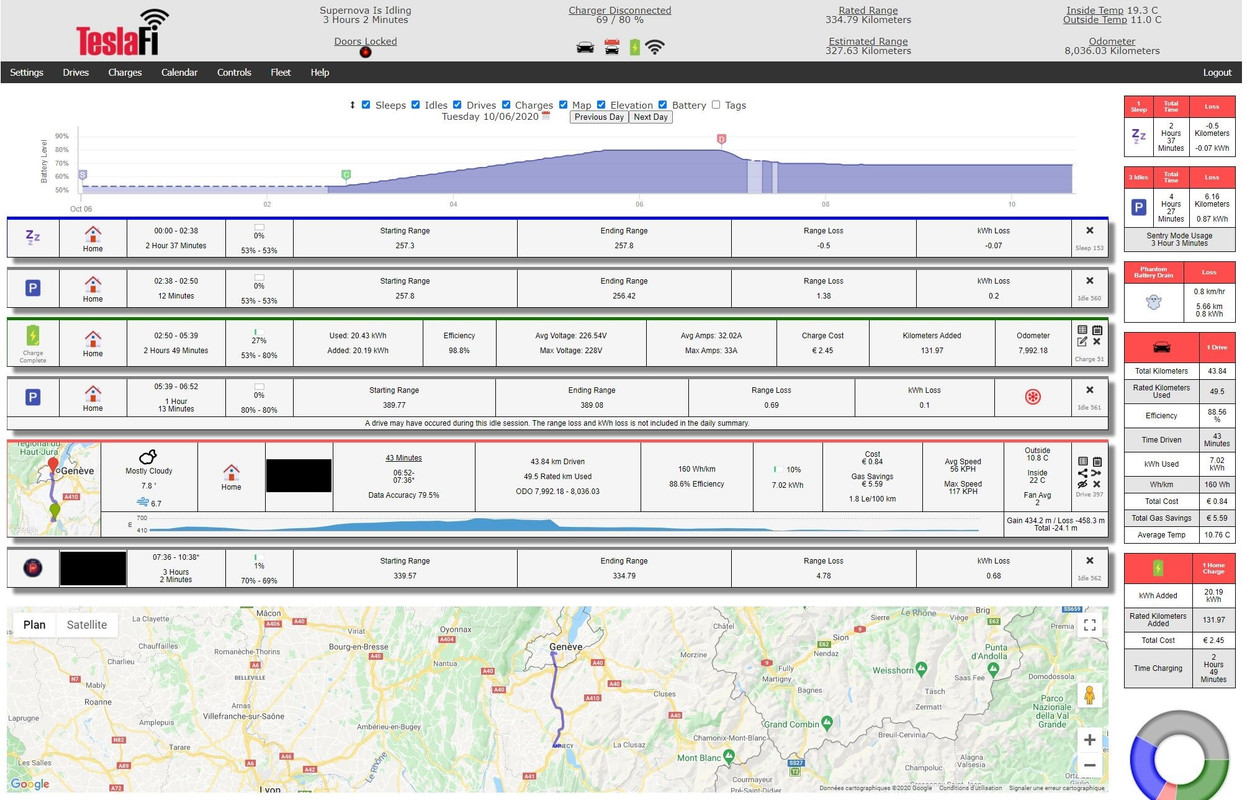Open the Settings menu
The image size is (1247, 800).
click(27, 73)
